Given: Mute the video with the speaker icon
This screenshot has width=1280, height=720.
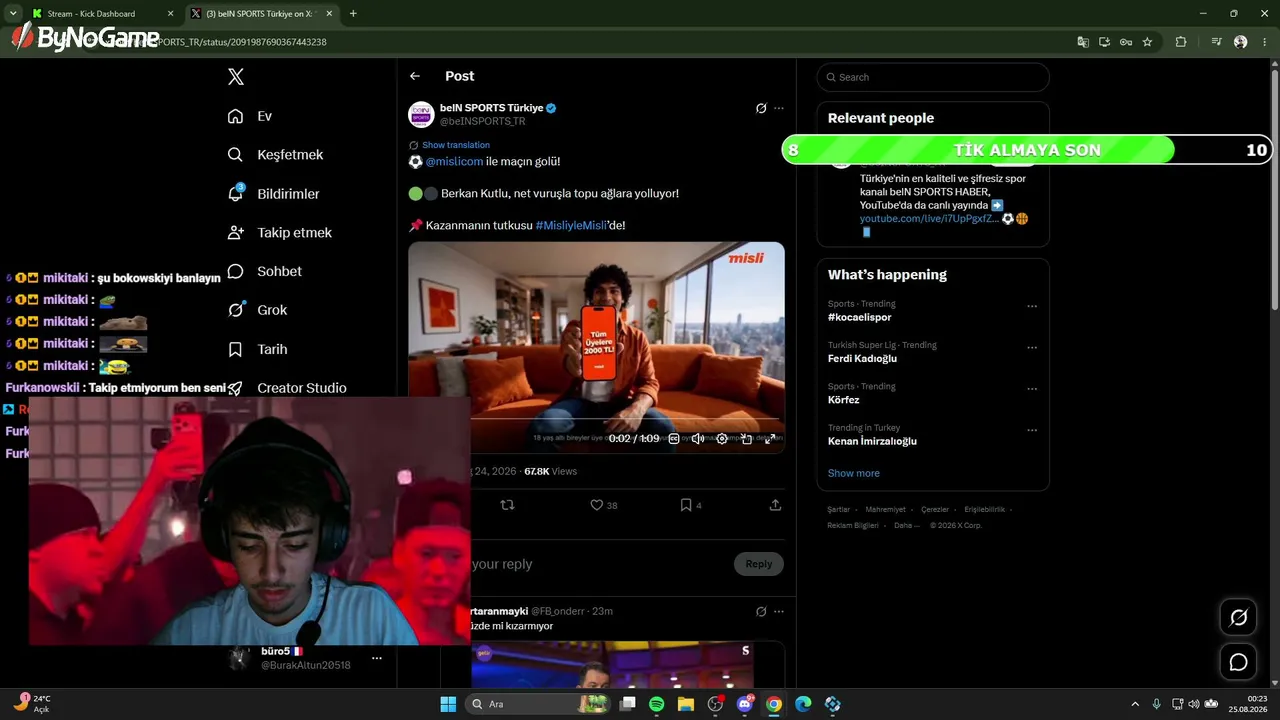Looking at the screenshot, I should click(x=698, y=439).
